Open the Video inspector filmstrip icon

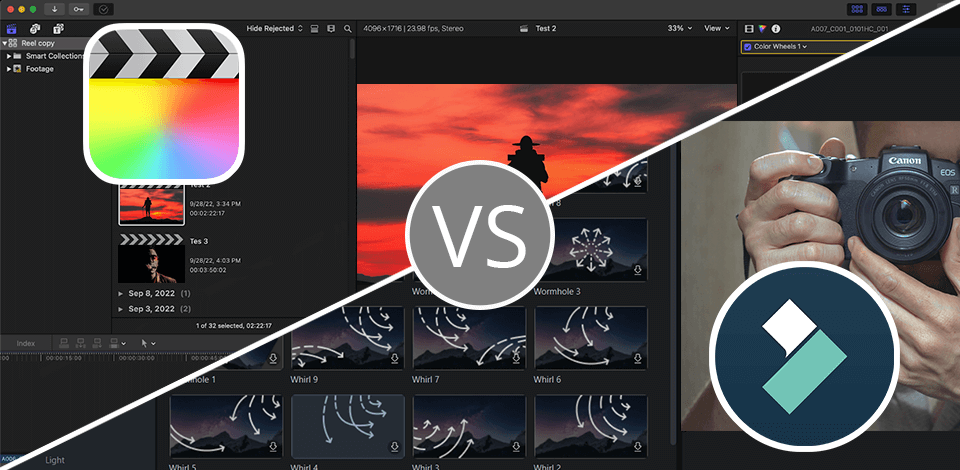[749, 28]
